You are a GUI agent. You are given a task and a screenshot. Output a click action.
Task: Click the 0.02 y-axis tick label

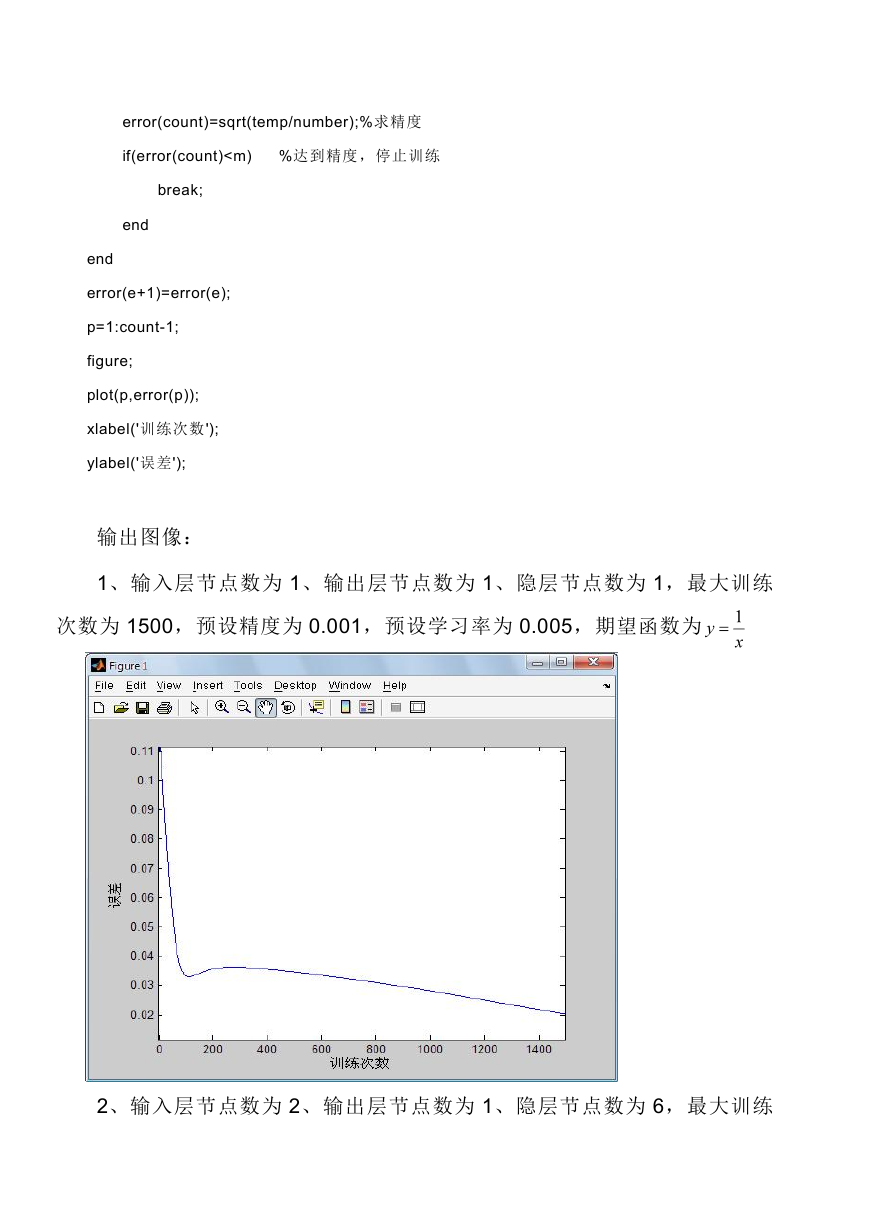pos(142,1015)
